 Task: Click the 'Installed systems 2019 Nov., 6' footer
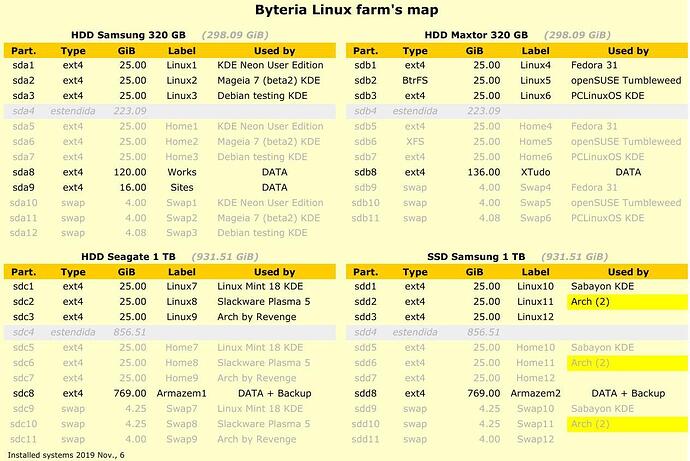pyautogui.click(x=66, y=455)
